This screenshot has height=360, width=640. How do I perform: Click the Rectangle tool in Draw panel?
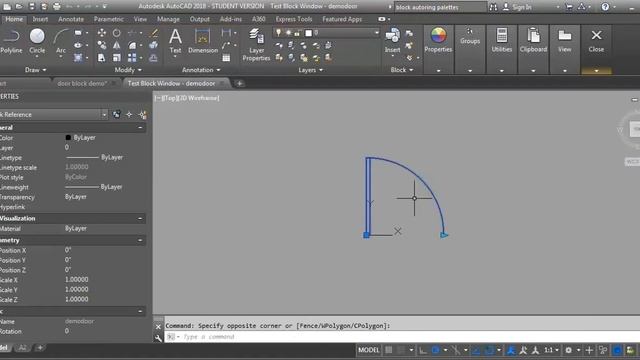click(x=78, y=33)
